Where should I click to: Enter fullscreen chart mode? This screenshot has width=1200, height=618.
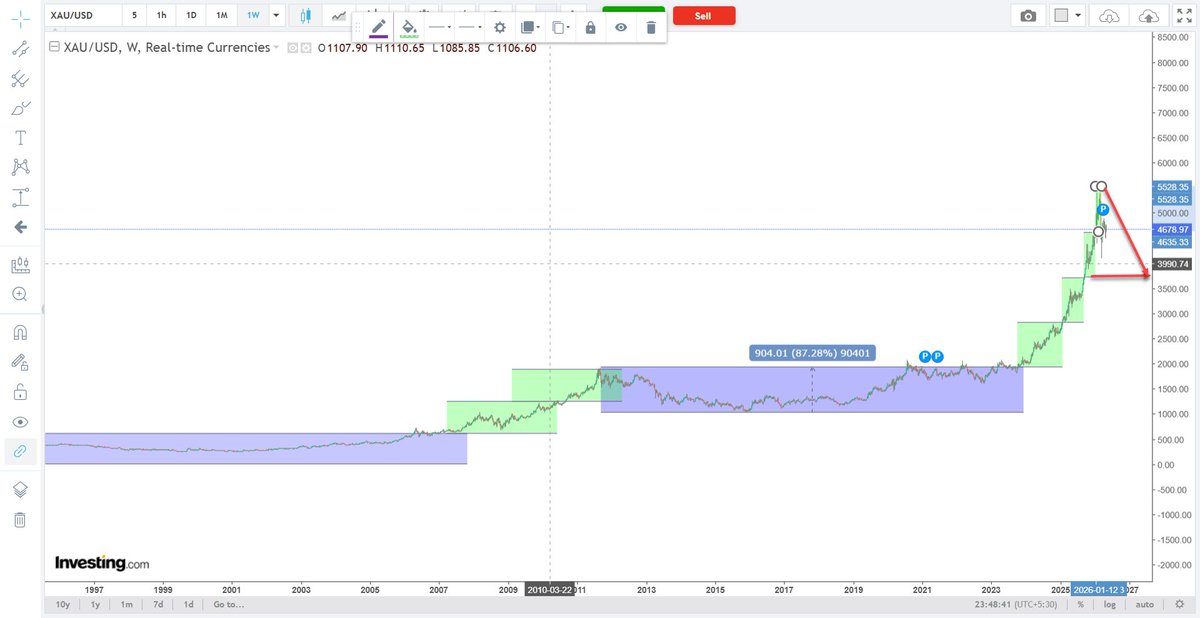click(1184, 16)
